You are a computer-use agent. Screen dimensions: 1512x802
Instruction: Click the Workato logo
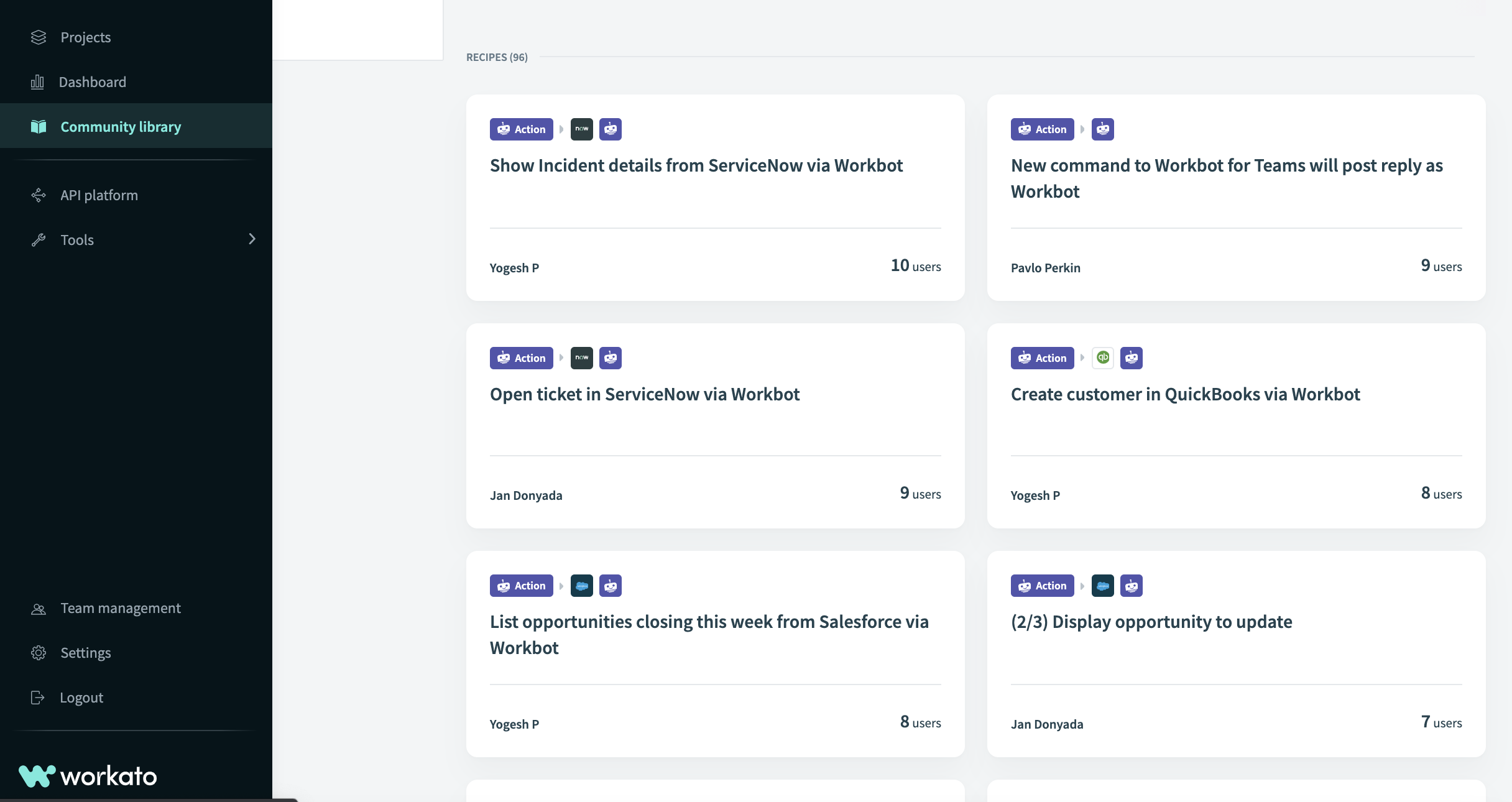tap(88, 776)
